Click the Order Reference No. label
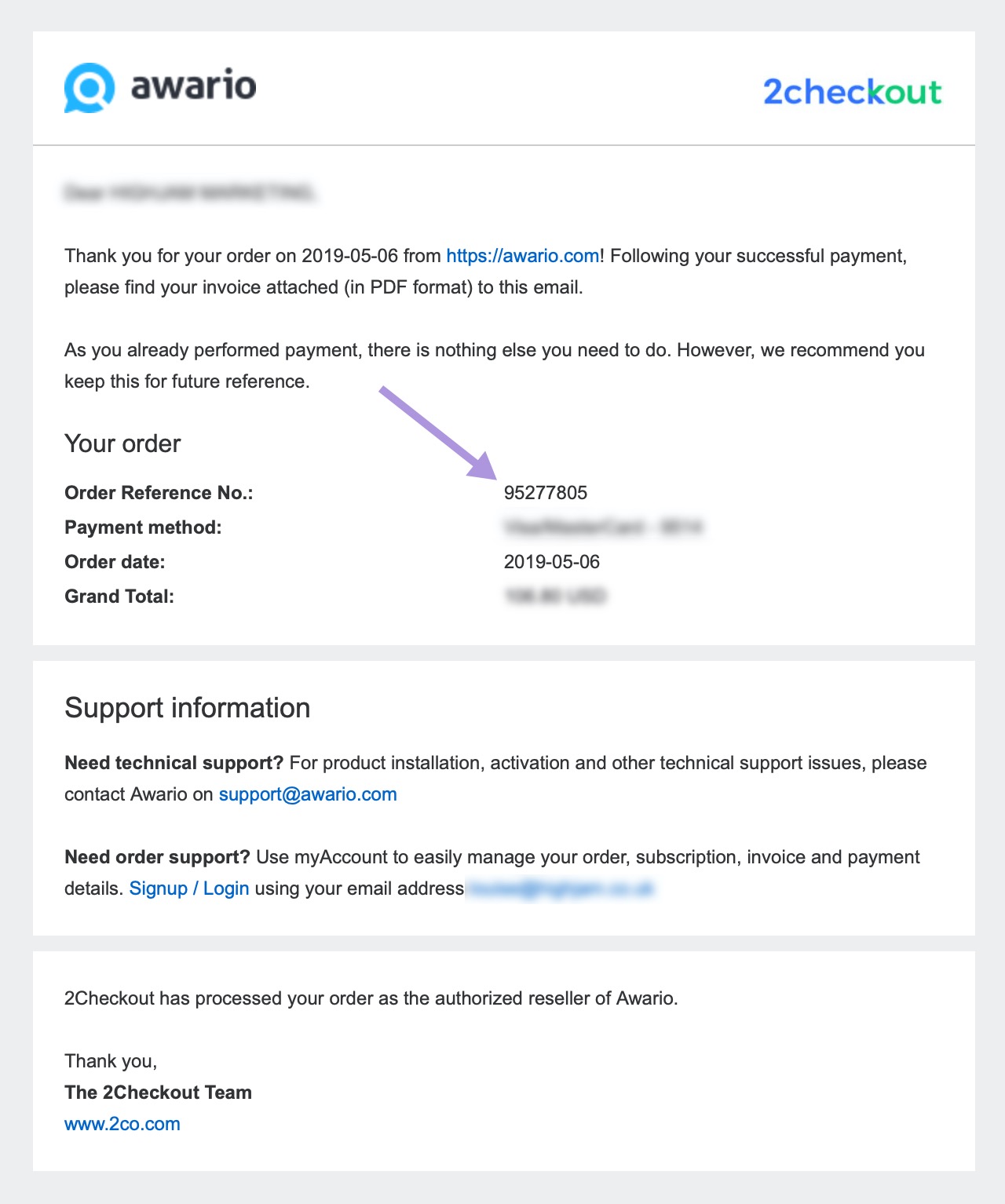This screenshot has width=1005, height=1204. click(159, 493)
